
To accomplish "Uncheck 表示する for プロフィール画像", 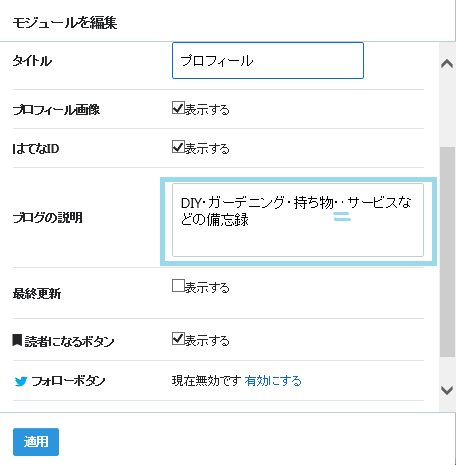I will click(178, 108).
